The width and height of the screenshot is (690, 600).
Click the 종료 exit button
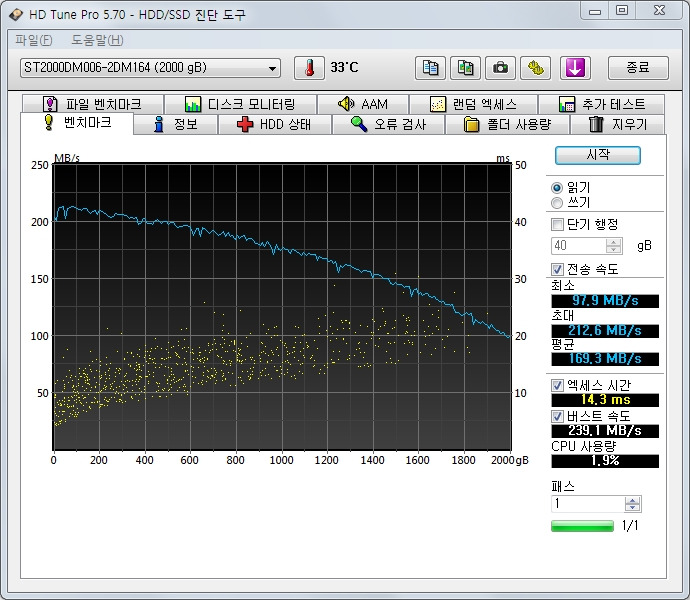[x=638, y=68]
